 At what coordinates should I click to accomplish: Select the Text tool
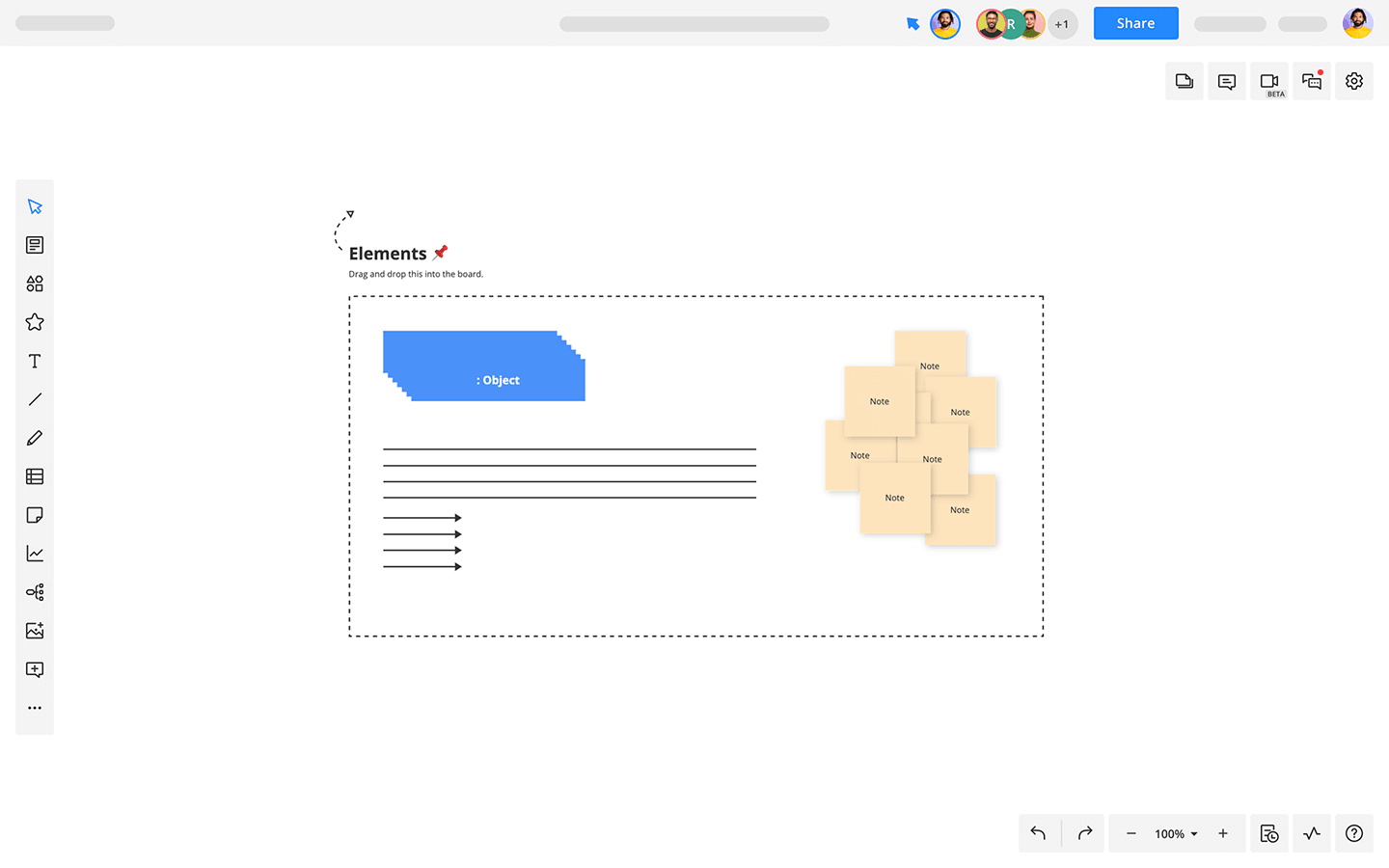coord(35,361)
